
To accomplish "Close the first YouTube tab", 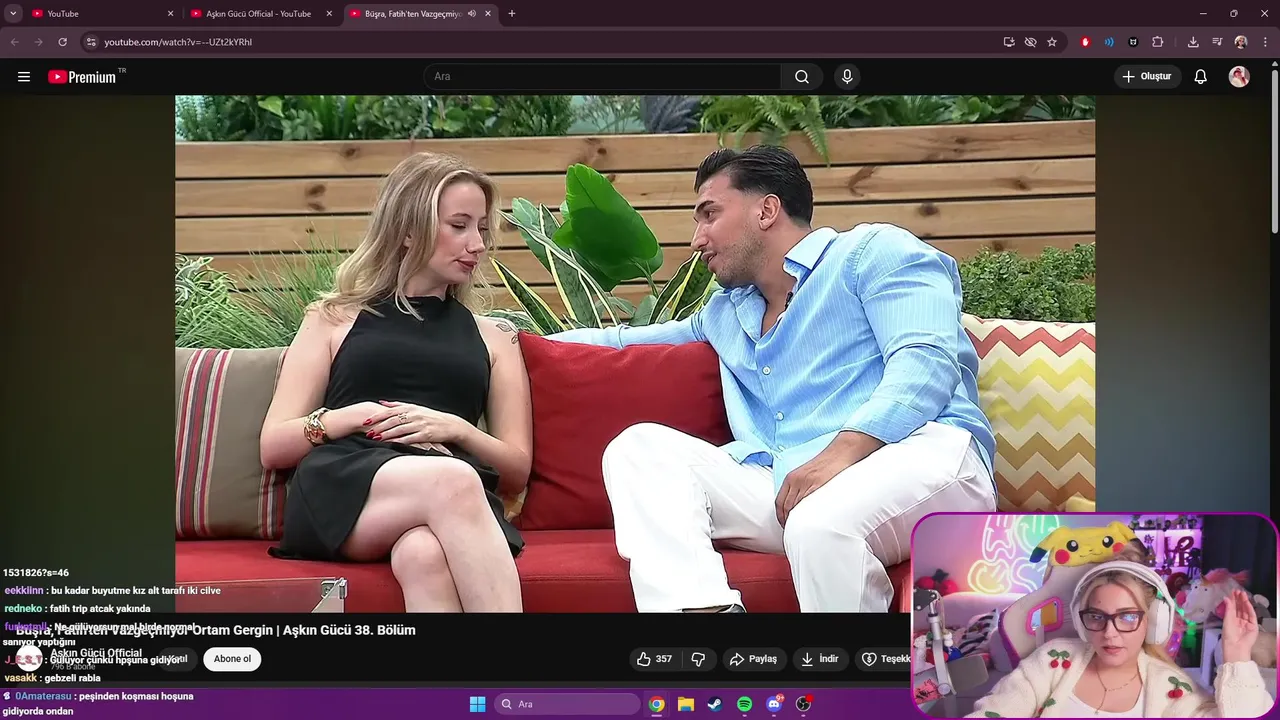I will [x=170, y=14].
